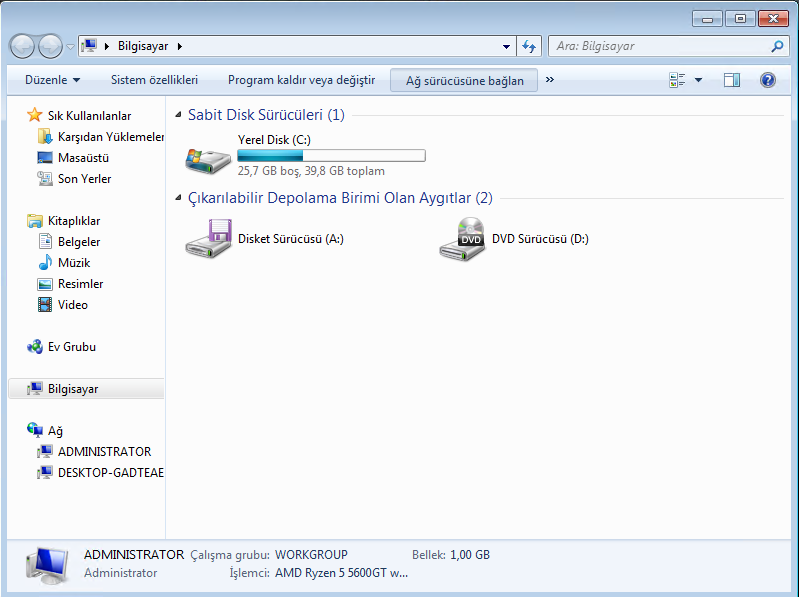Click the Yerel Disk (C:) label
The image size is (799, 597).
pos(274,140)
